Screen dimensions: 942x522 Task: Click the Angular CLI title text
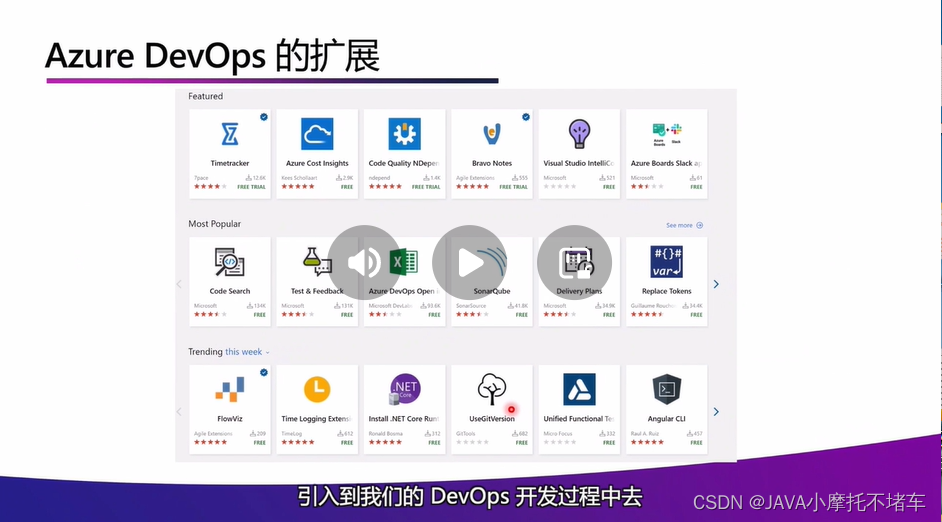pos(667,419)
